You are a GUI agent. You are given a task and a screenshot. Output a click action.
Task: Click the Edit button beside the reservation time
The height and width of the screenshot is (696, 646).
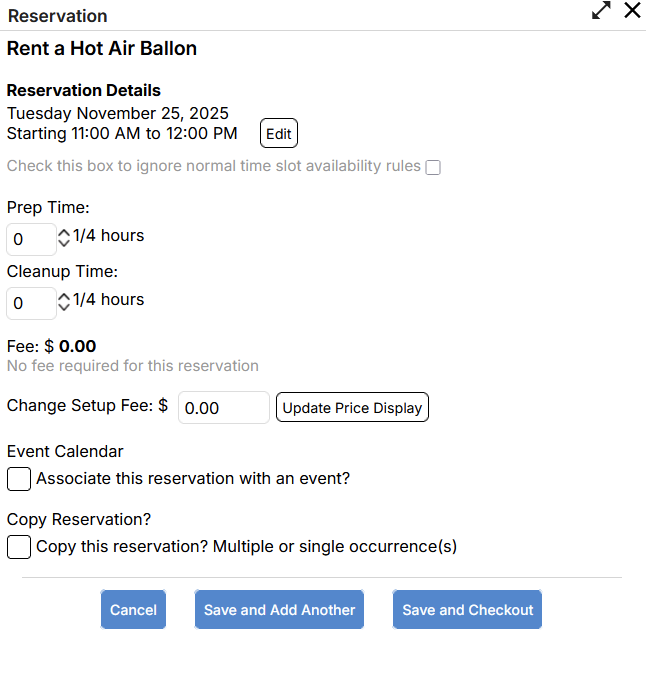pos(279,134)
